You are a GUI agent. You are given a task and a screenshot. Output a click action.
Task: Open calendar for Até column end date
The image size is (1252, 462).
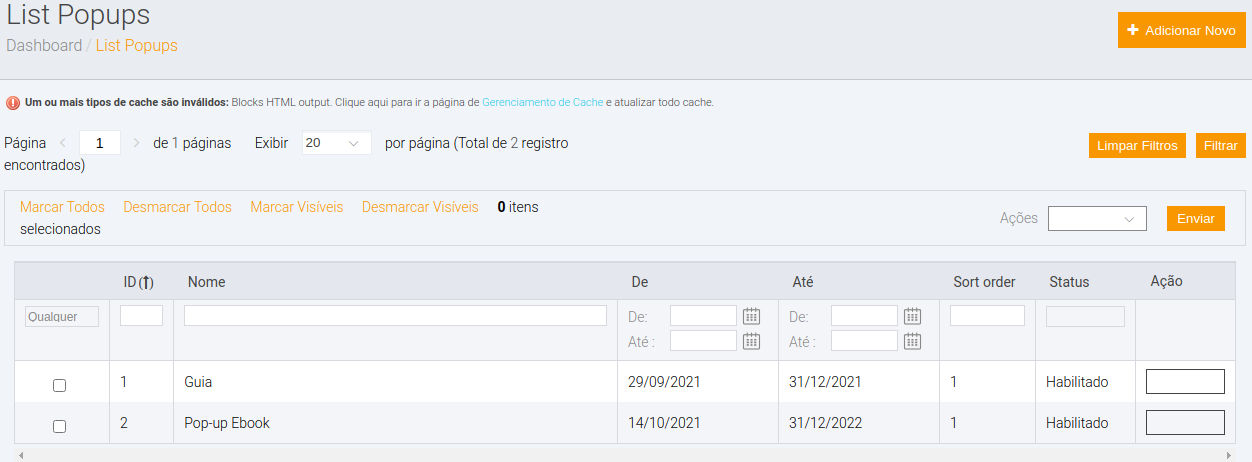(x=913, y=341)
